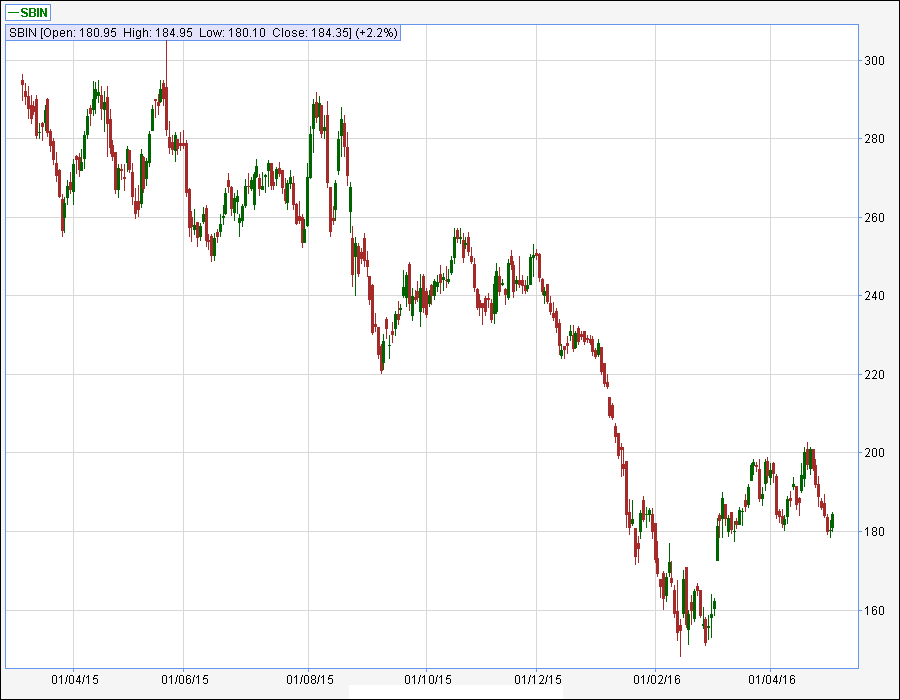This screenshot has height=700, width=900.
Task: Select the 01/04/15 date label
Action: (x=73, y=679)
